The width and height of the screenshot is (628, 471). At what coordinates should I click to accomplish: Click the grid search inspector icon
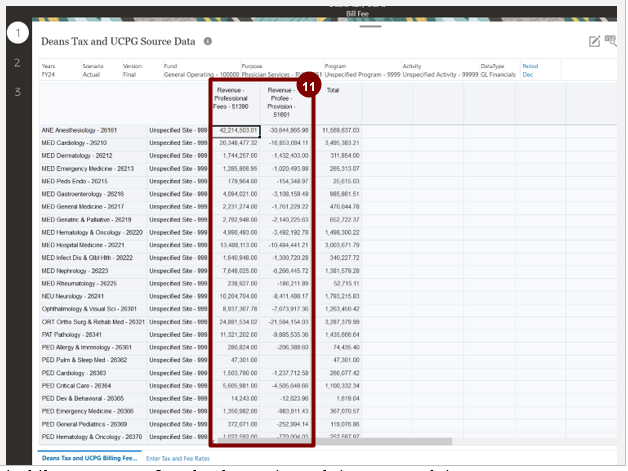pyautogui.click(x=610, y=41)
